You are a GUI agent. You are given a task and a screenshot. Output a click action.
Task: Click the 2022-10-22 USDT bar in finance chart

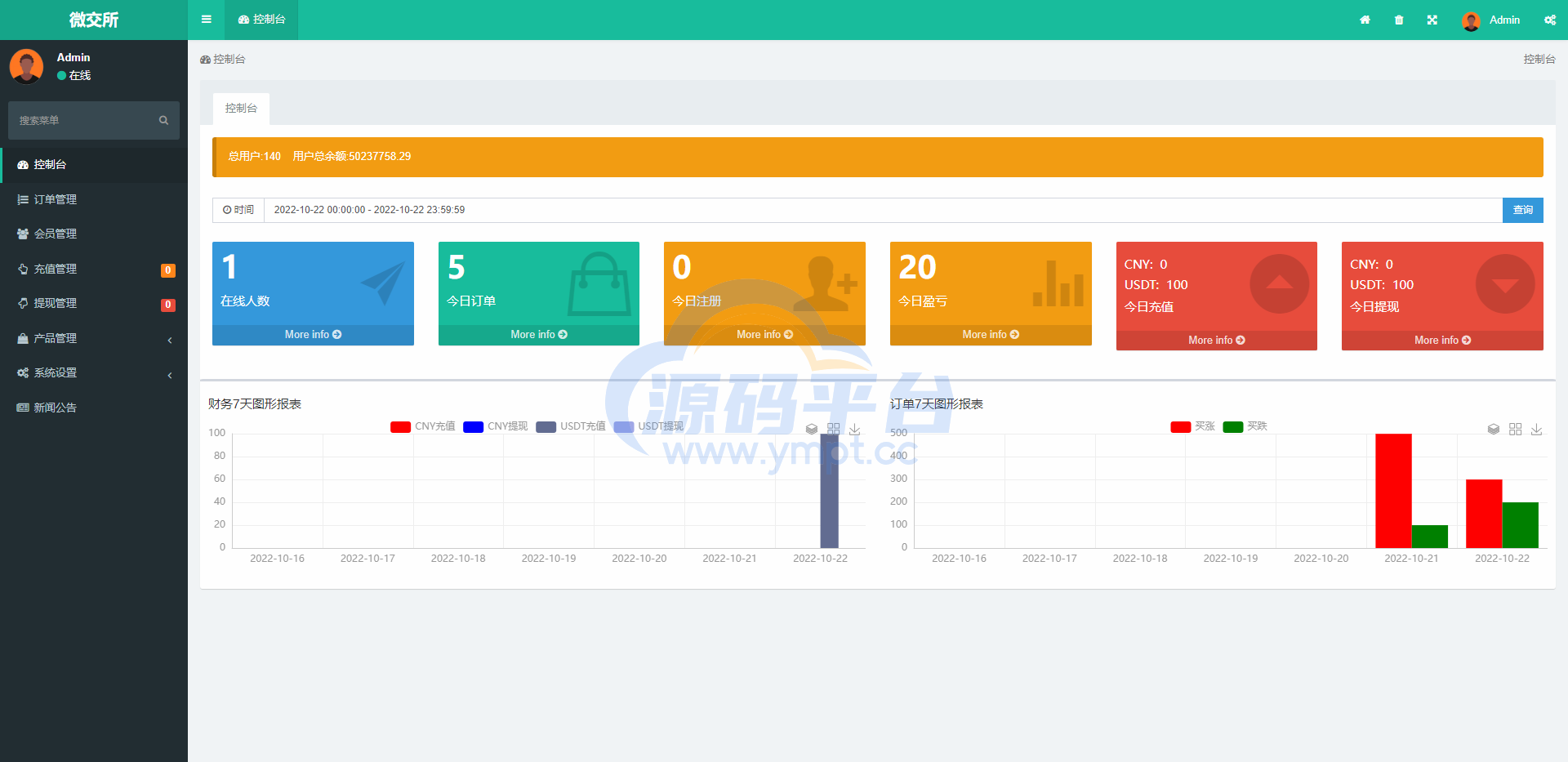click(x=829, y=491)
